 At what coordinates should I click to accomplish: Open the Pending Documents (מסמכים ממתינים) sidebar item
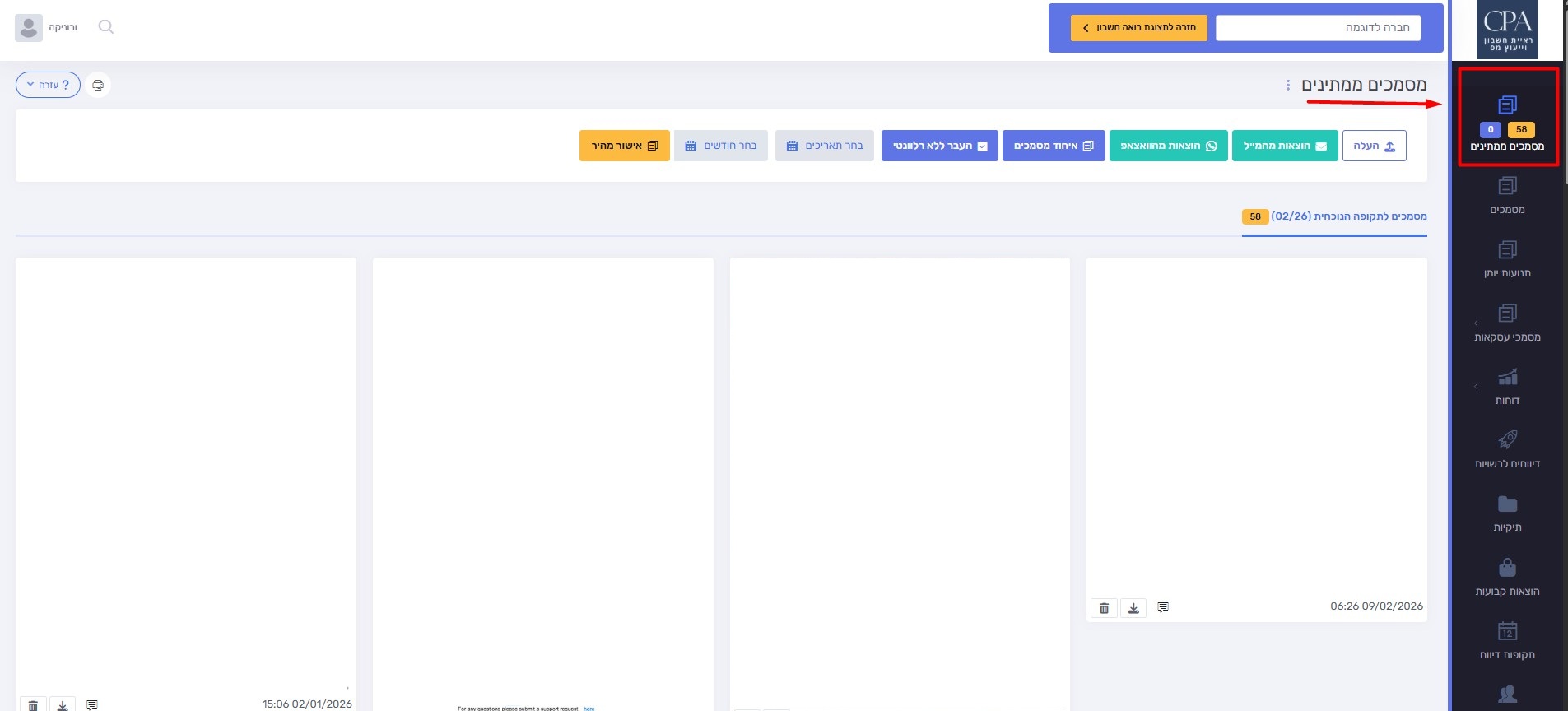[1507, 119]
